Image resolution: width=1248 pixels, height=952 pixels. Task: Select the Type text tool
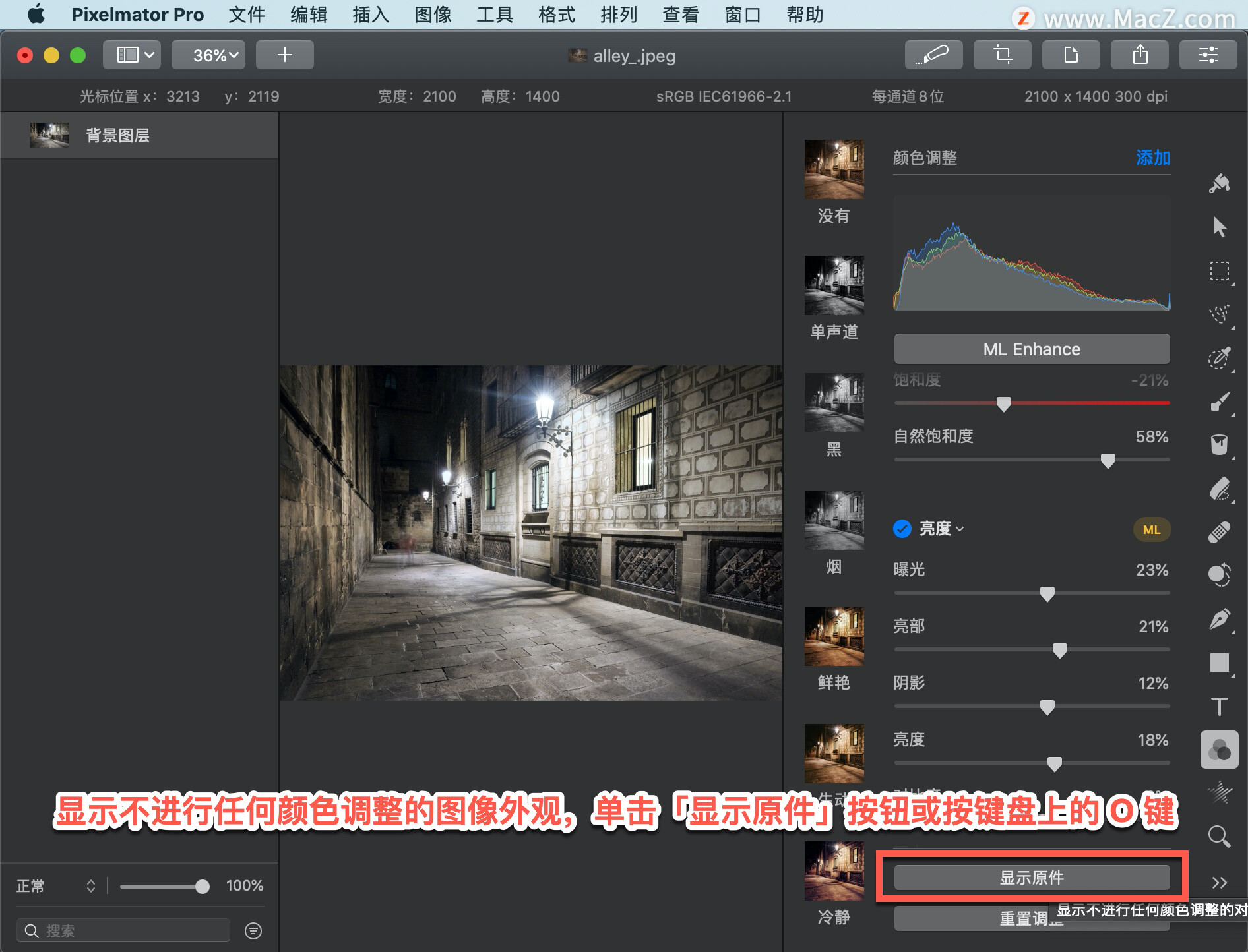click(1220, 707)
